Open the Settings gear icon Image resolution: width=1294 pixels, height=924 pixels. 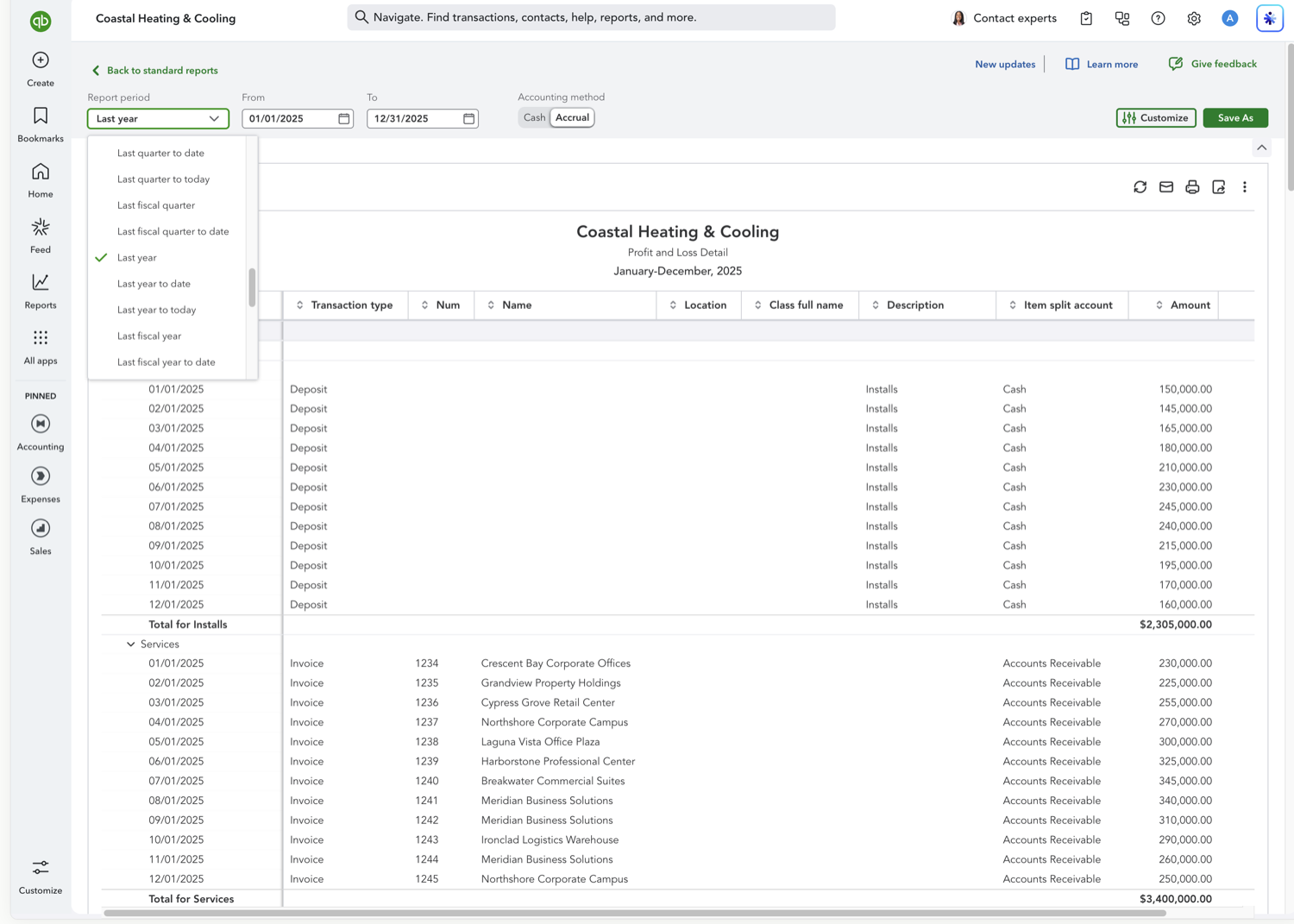pyautogui.click(x=1194, y=18)
